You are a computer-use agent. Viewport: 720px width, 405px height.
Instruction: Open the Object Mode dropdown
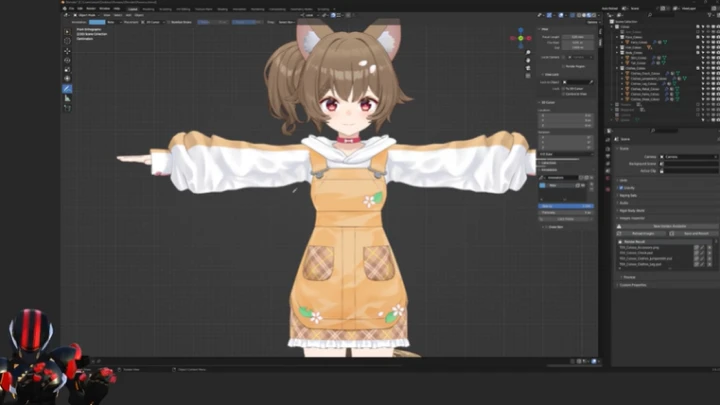tap(86, 15)
